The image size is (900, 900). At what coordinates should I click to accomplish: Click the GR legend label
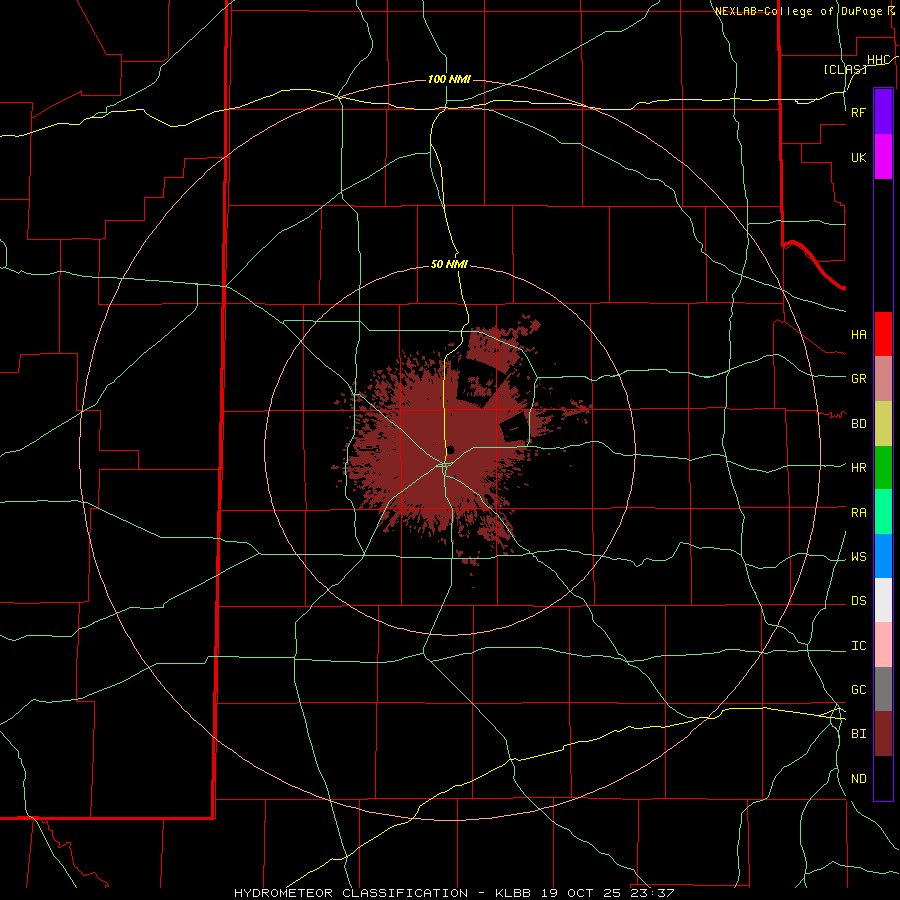pos(859,379)
